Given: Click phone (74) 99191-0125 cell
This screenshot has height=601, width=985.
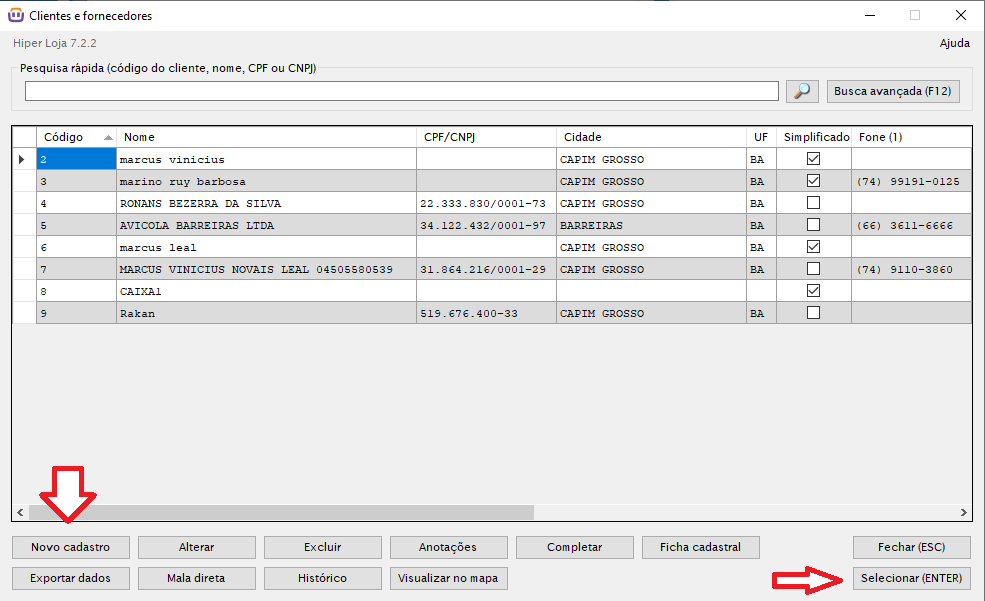Looking at the screenshot, I should coord(912,181).
